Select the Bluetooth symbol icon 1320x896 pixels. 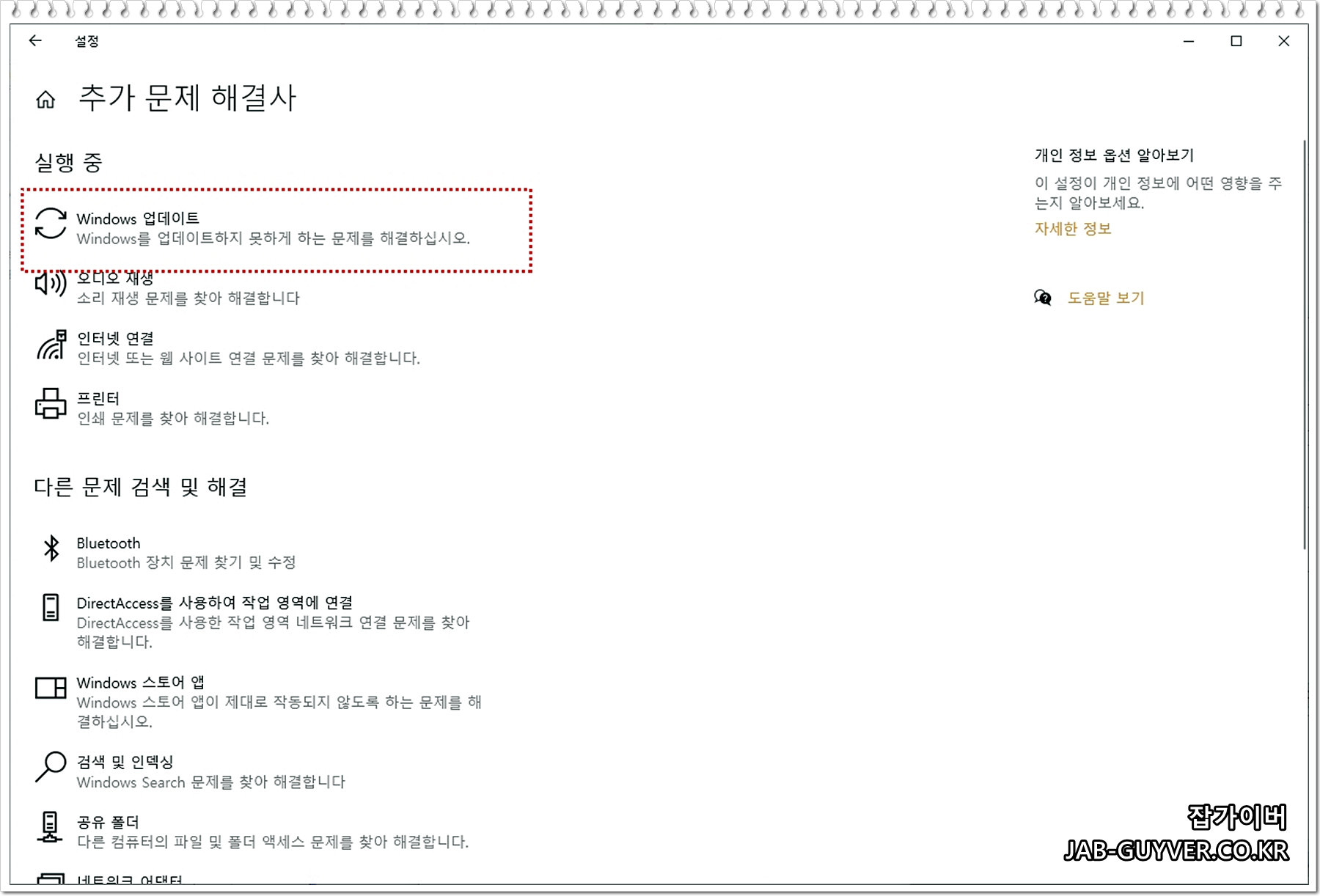(x=51, y=548)
